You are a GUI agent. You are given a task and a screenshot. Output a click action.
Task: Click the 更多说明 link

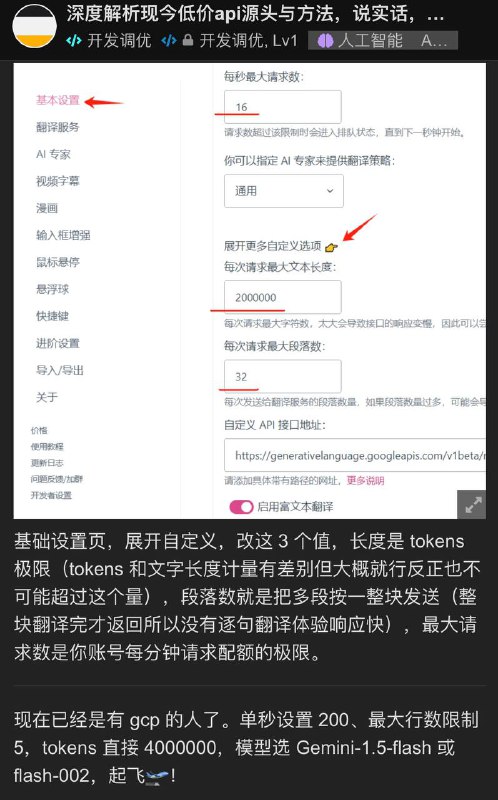(x=365, y=481)
